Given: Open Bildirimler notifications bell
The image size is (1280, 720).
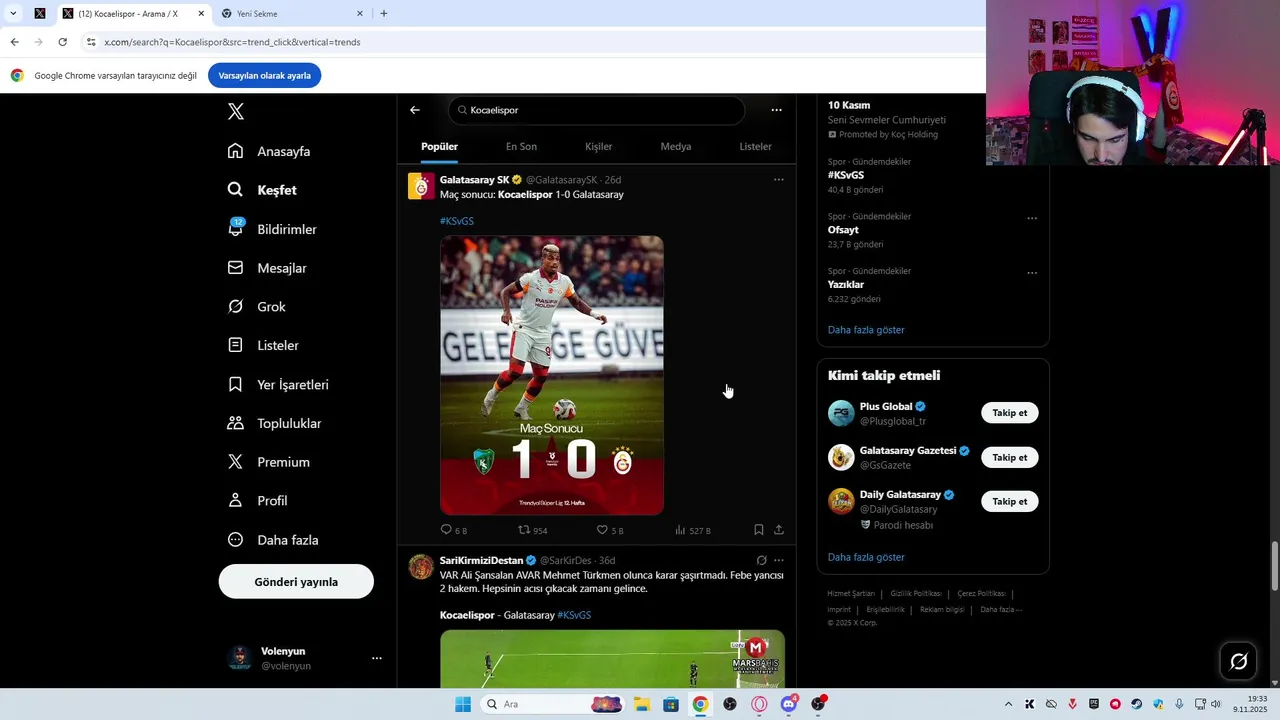Looking at the screenshot, I should pos(235,228).
